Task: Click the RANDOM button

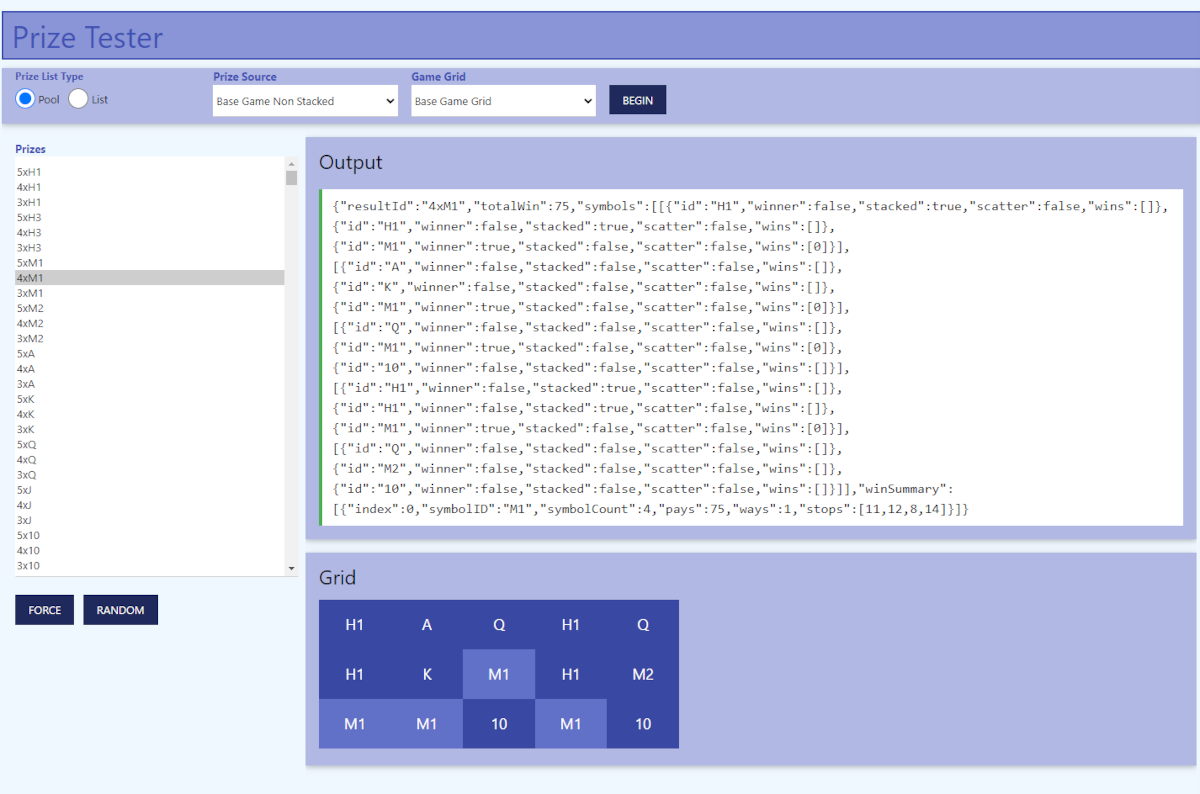Action: pyautogui.click(x=120, y=610)
